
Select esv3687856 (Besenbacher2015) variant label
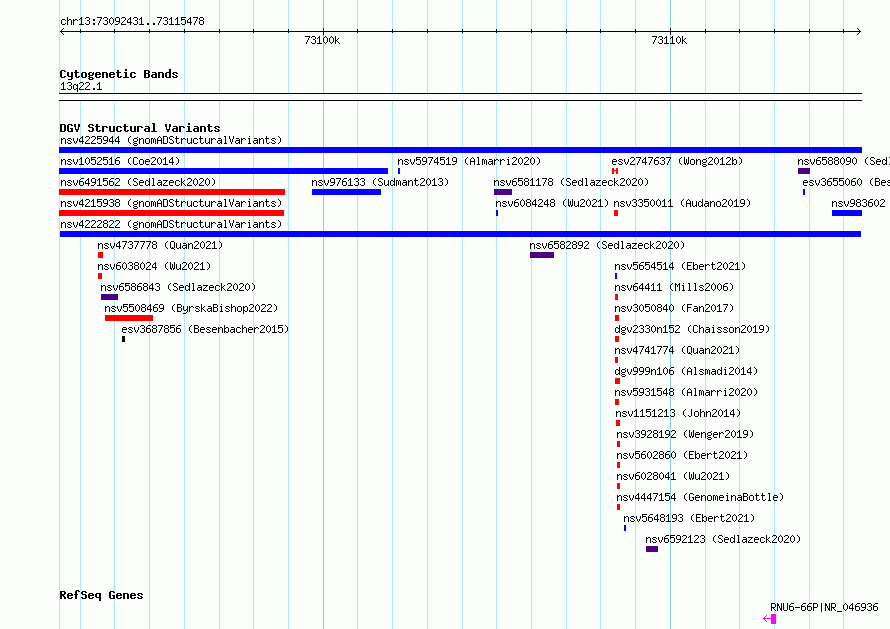[x=205, y=329]
